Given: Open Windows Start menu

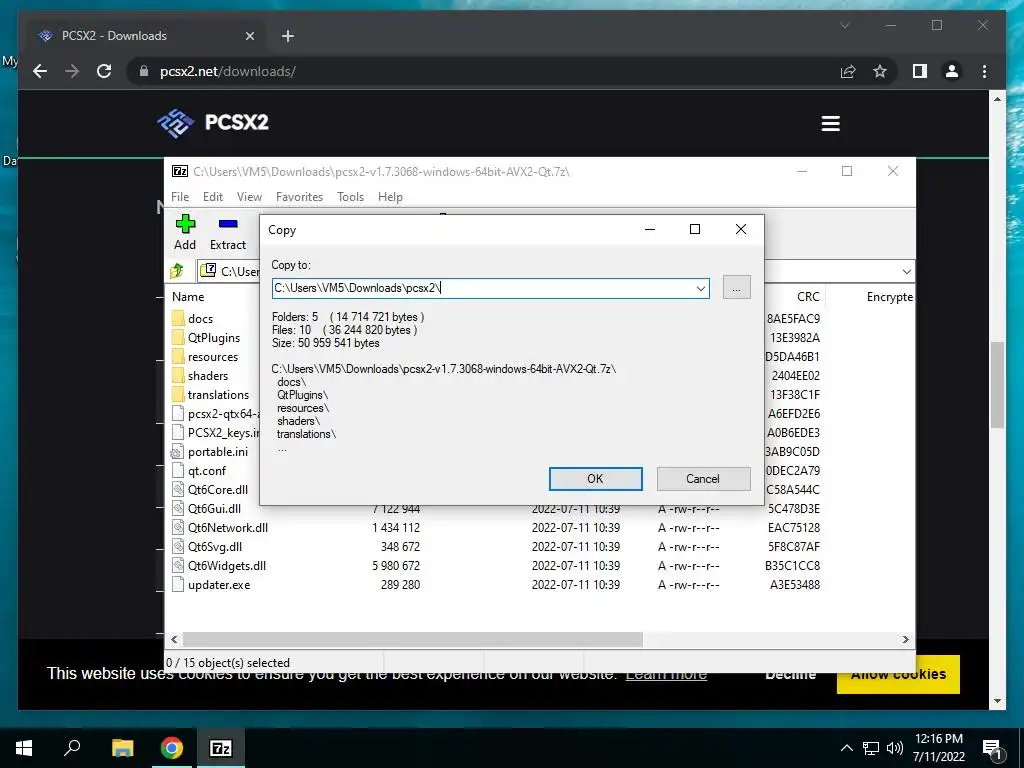Looking at the screenshot, I should click(24, 748).
